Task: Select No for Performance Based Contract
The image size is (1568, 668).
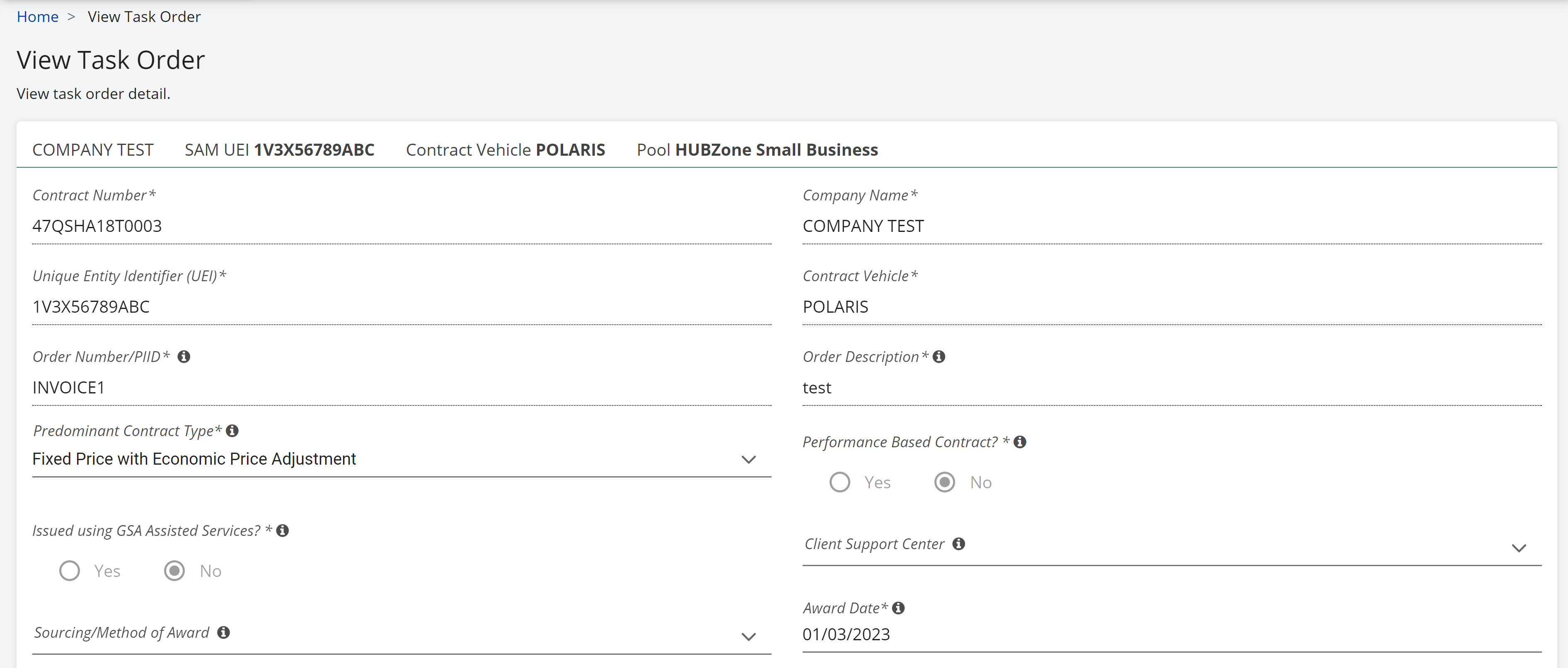Action: [x=945, y=482]
